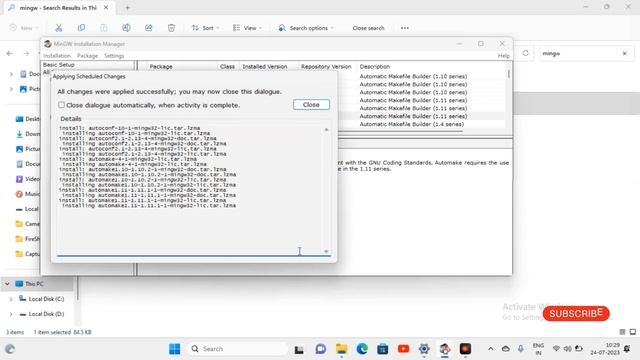This screenshot has height=360, width=640.
Task: Click Repository Version column header
Action: [326, 66]
